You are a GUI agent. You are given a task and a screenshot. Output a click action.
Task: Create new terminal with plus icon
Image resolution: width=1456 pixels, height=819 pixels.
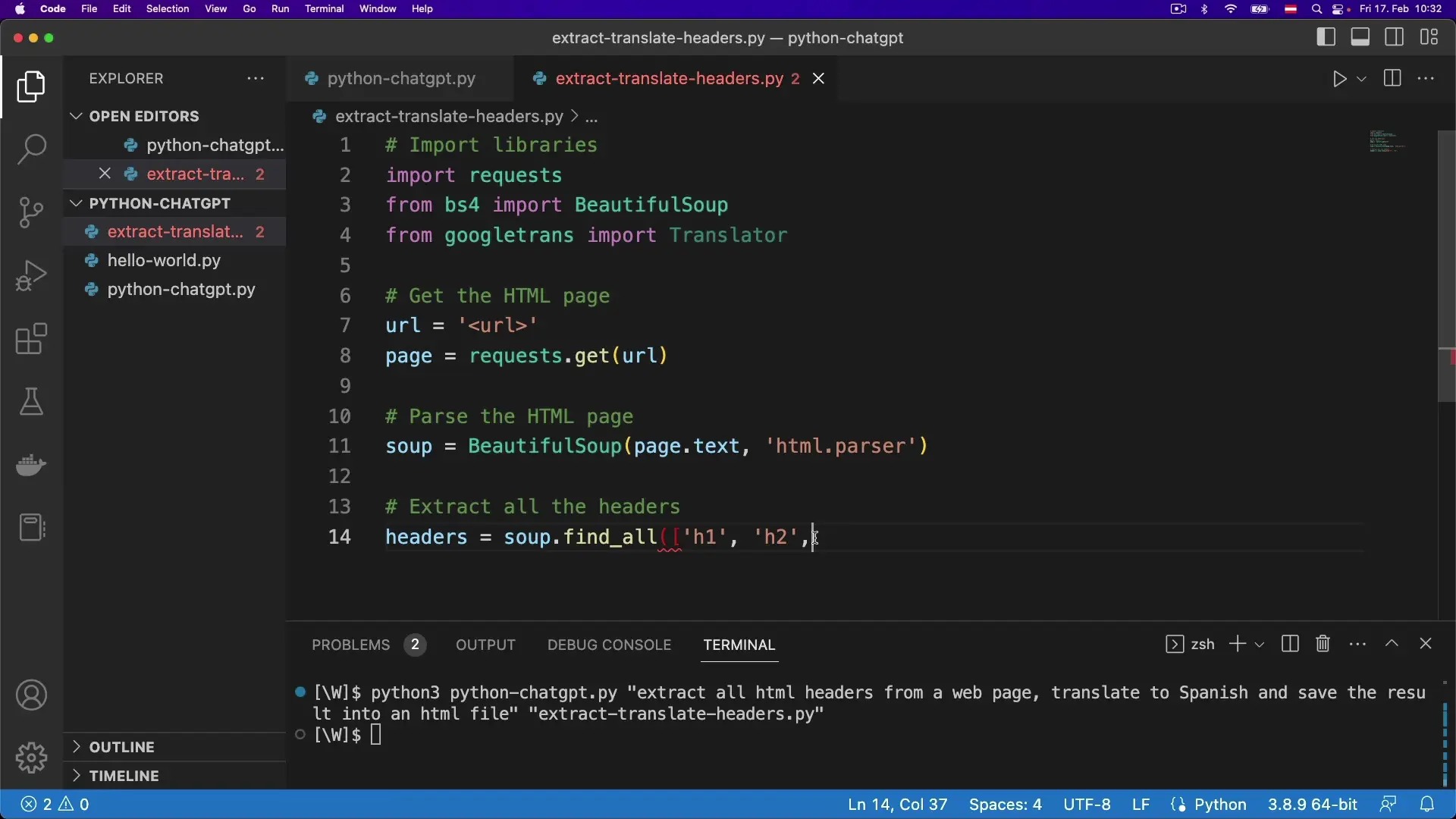pos(1238,644)
